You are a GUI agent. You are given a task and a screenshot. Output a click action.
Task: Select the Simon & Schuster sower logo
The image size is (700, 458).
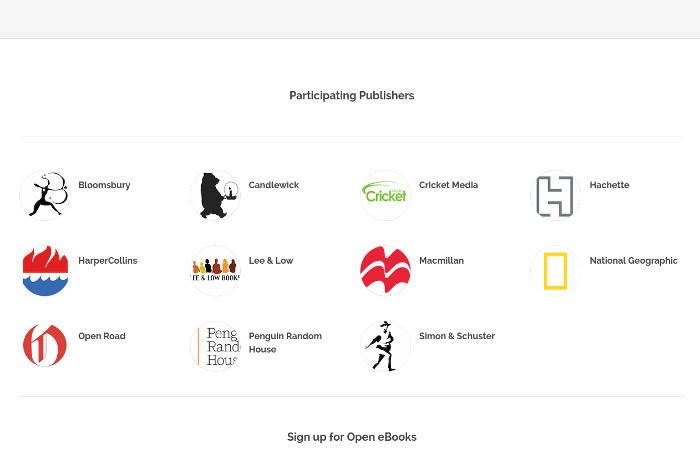(x=385, y=346)
